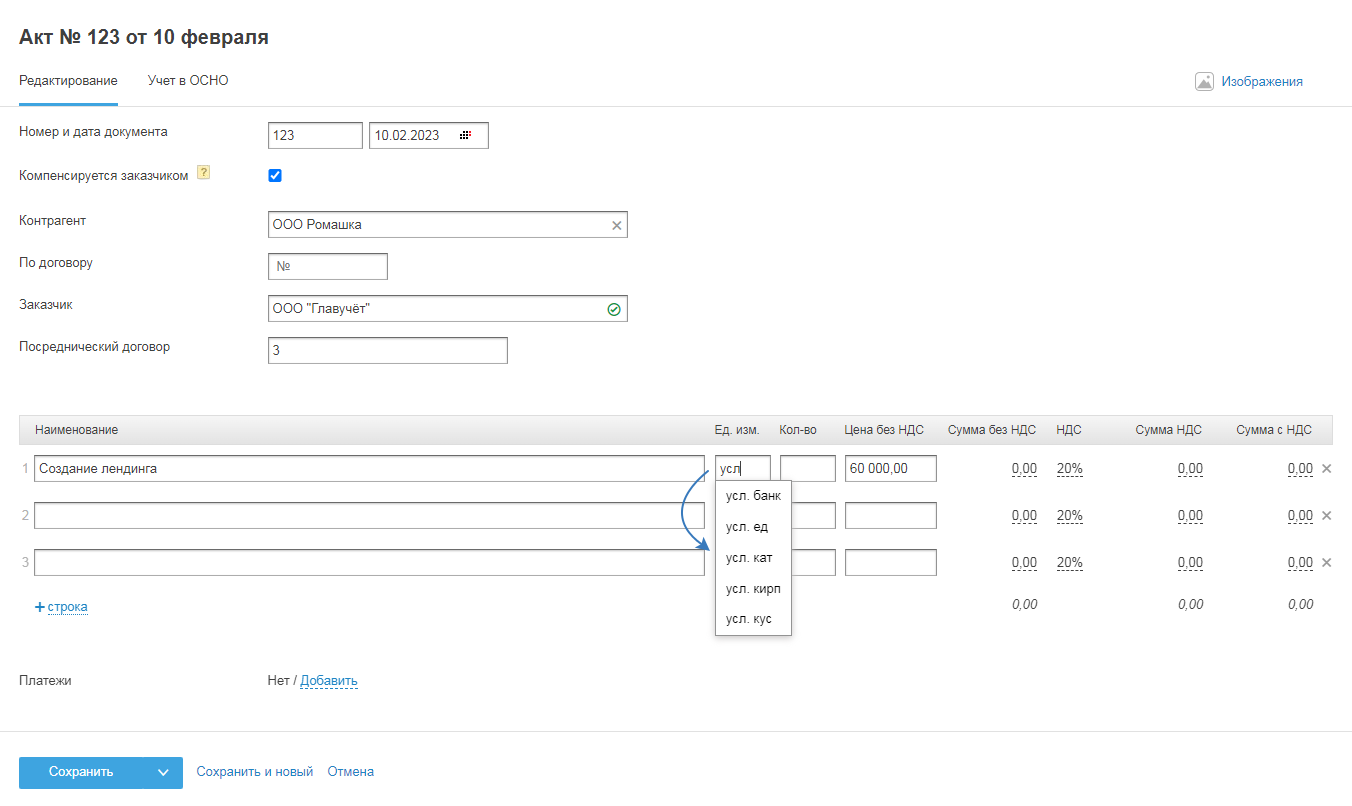1352x806 pixels.
Task: Open the 20% НДС rate in row one
Action: click(1069, 468)
